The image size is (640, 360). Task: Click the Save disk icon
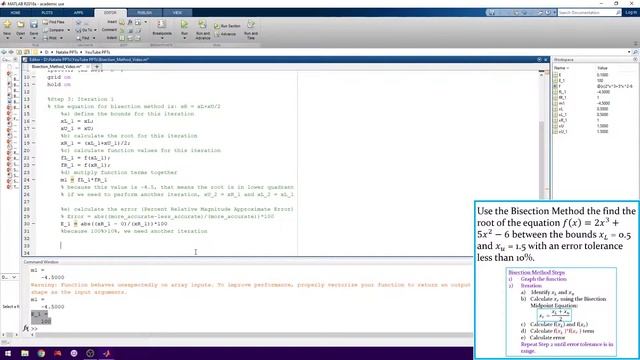pos(34,24)
